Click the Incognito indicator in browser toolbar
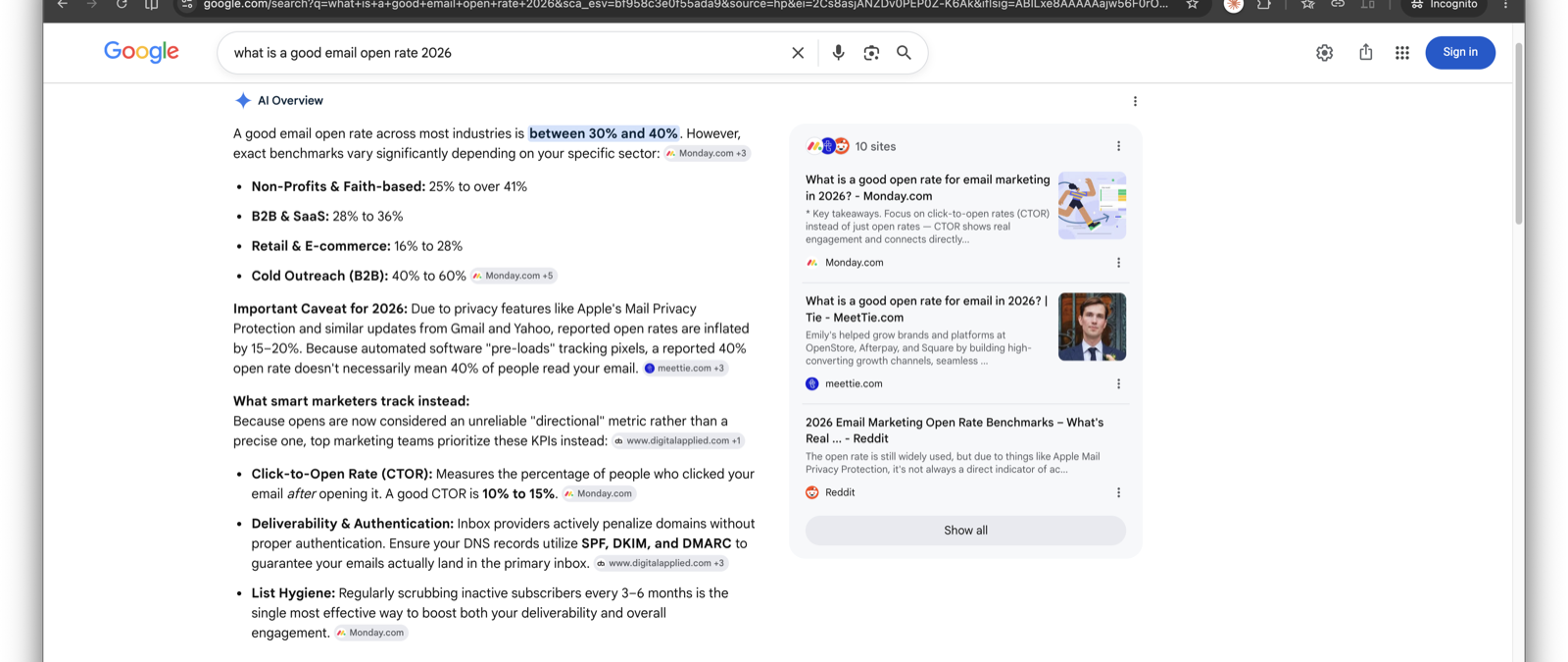Image resolution: width=1568 pixels, height=662 pixels. click(1445, 5)
